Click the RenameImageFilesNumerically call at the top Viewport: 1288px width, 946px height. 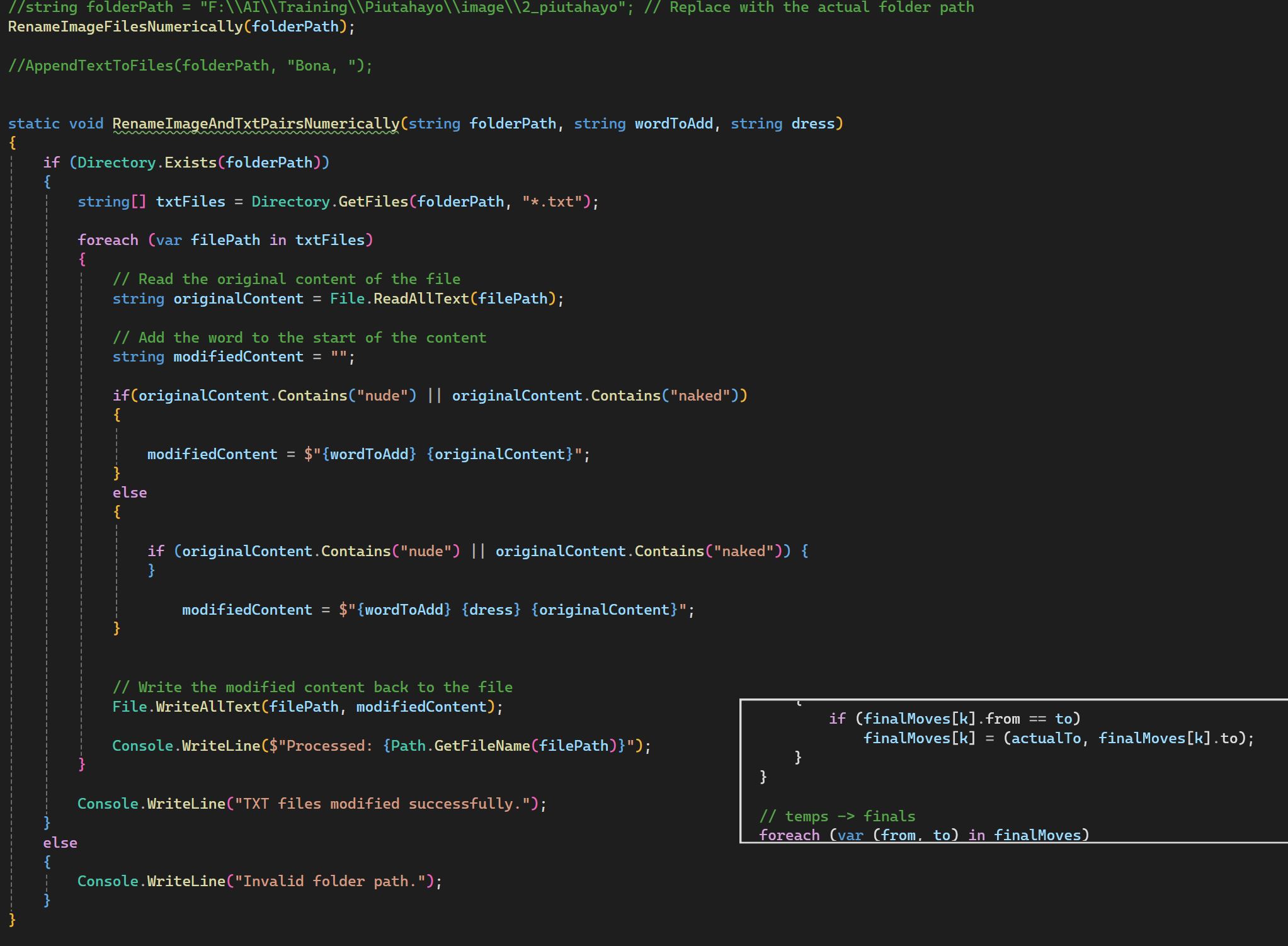[125, 26]
